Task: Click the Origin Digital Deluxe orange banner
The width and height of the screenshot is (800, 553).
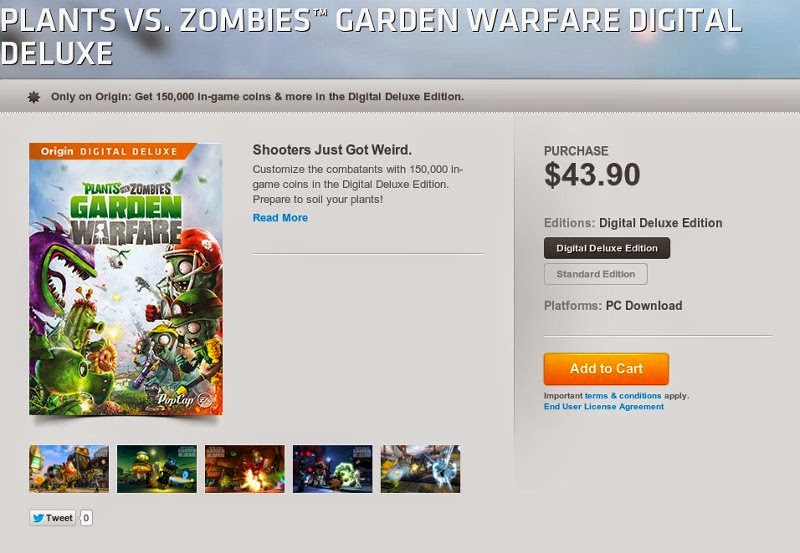Action: pos(112,151)
